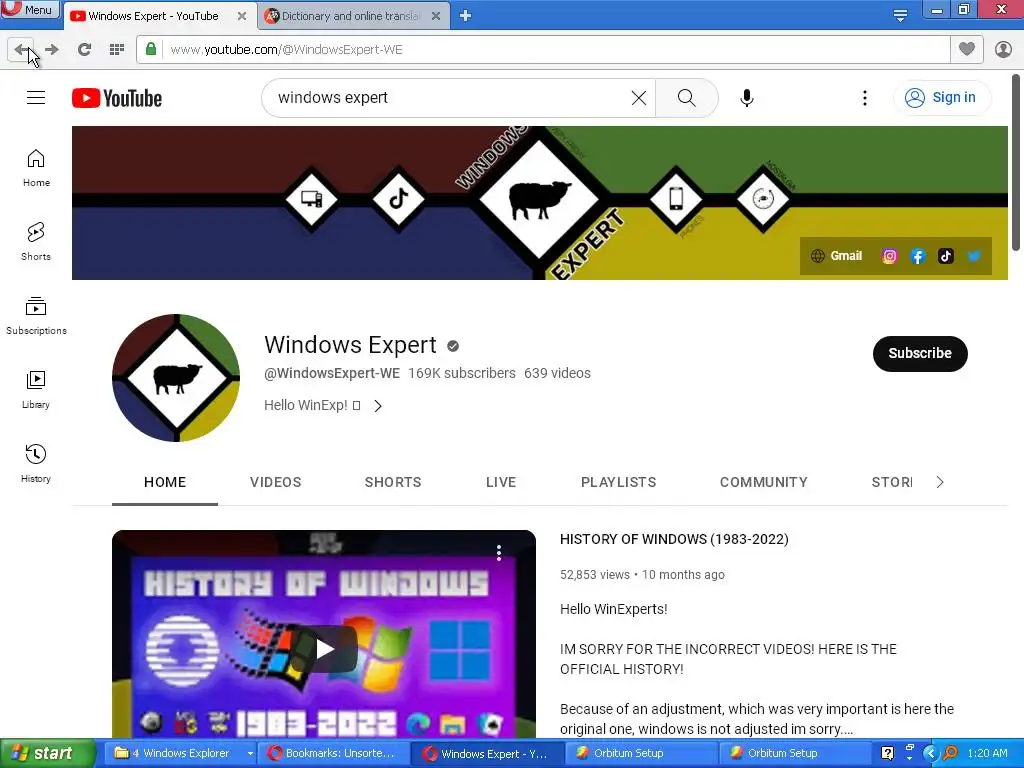Open HISTORY OF WINDOWS (1983-2022) title link

pyautogui.click(x=674, y=539)
